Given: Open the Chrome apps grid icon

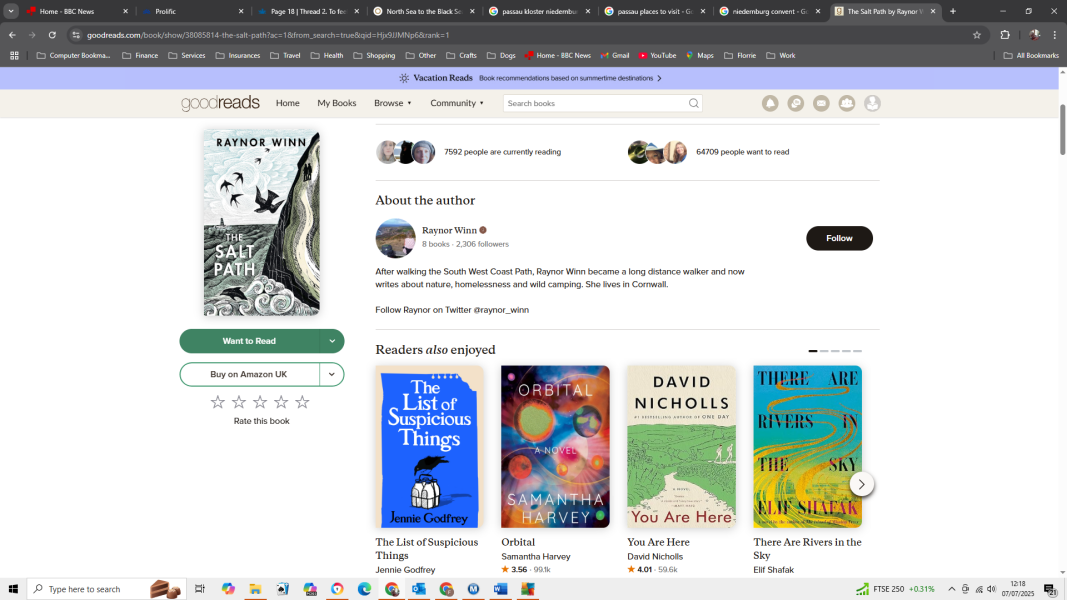Looking at the screenshot, I should click(14, 56).
